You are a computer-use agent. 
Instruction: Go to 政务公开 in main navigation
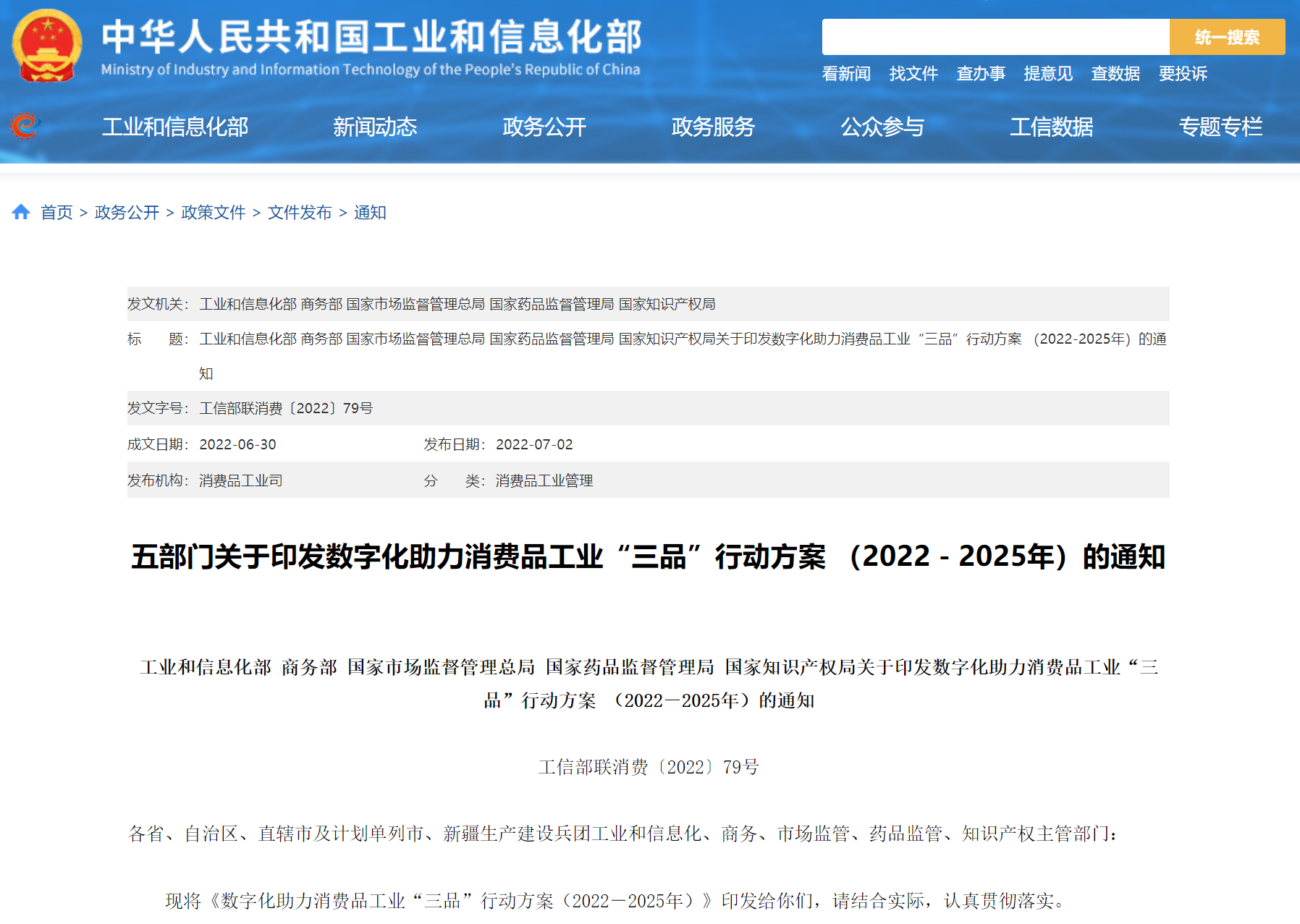pos(544,127)
